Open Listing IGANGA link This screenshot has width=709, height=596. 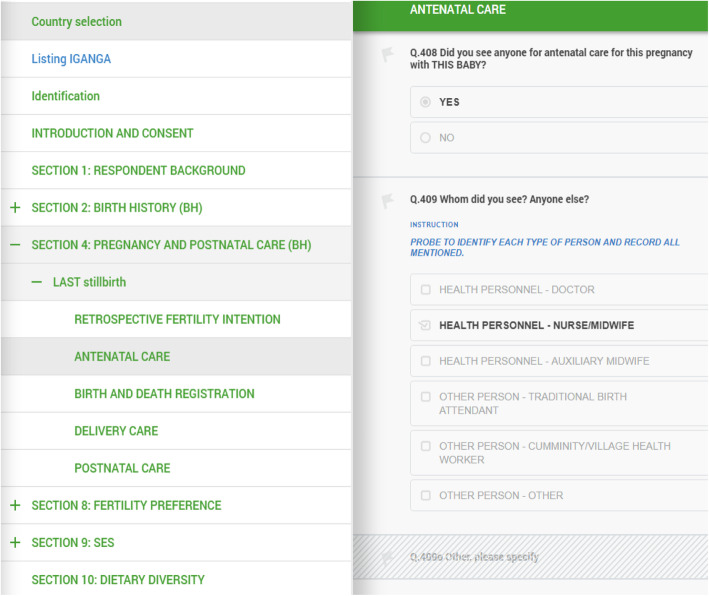[x=71, y=59]
